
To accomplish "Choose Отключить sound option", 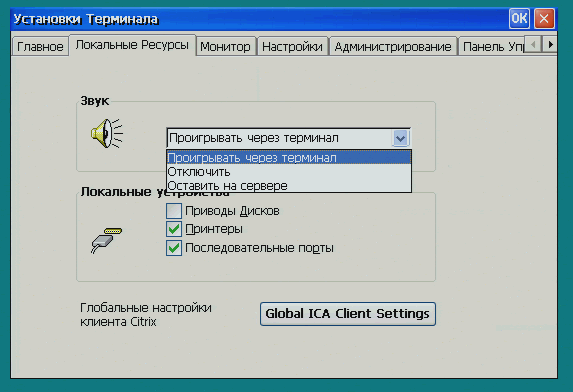I will point(289,172).
